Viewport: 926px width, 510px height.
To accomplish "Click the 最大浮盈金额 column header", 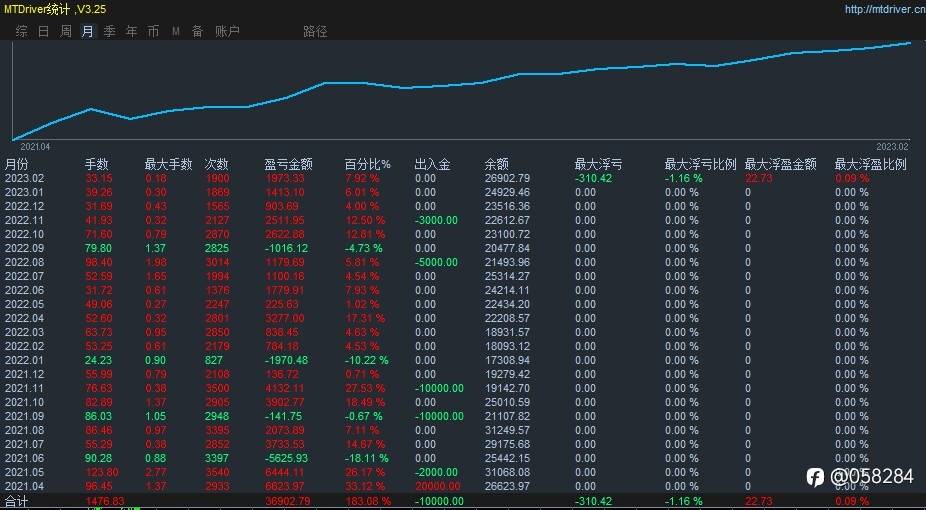I will pyautogui.click(x=780, y=164).
